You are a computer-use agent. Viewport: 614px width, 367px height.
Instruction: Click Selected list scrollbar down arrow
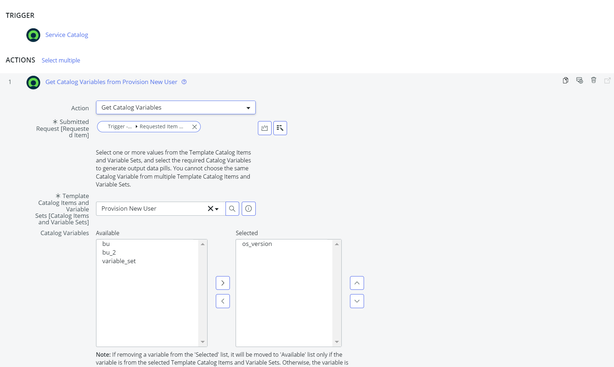337,342
